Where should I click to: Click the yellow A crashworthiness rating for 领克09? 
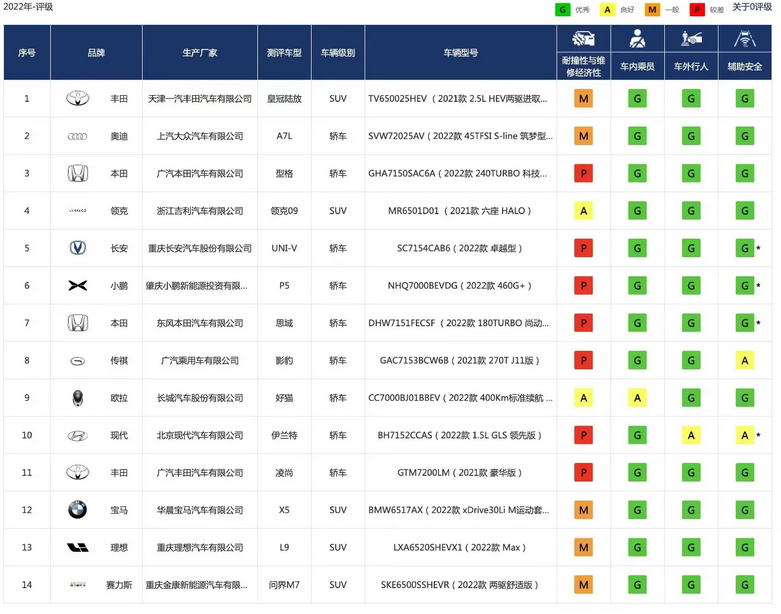click(x=583, y=211)
